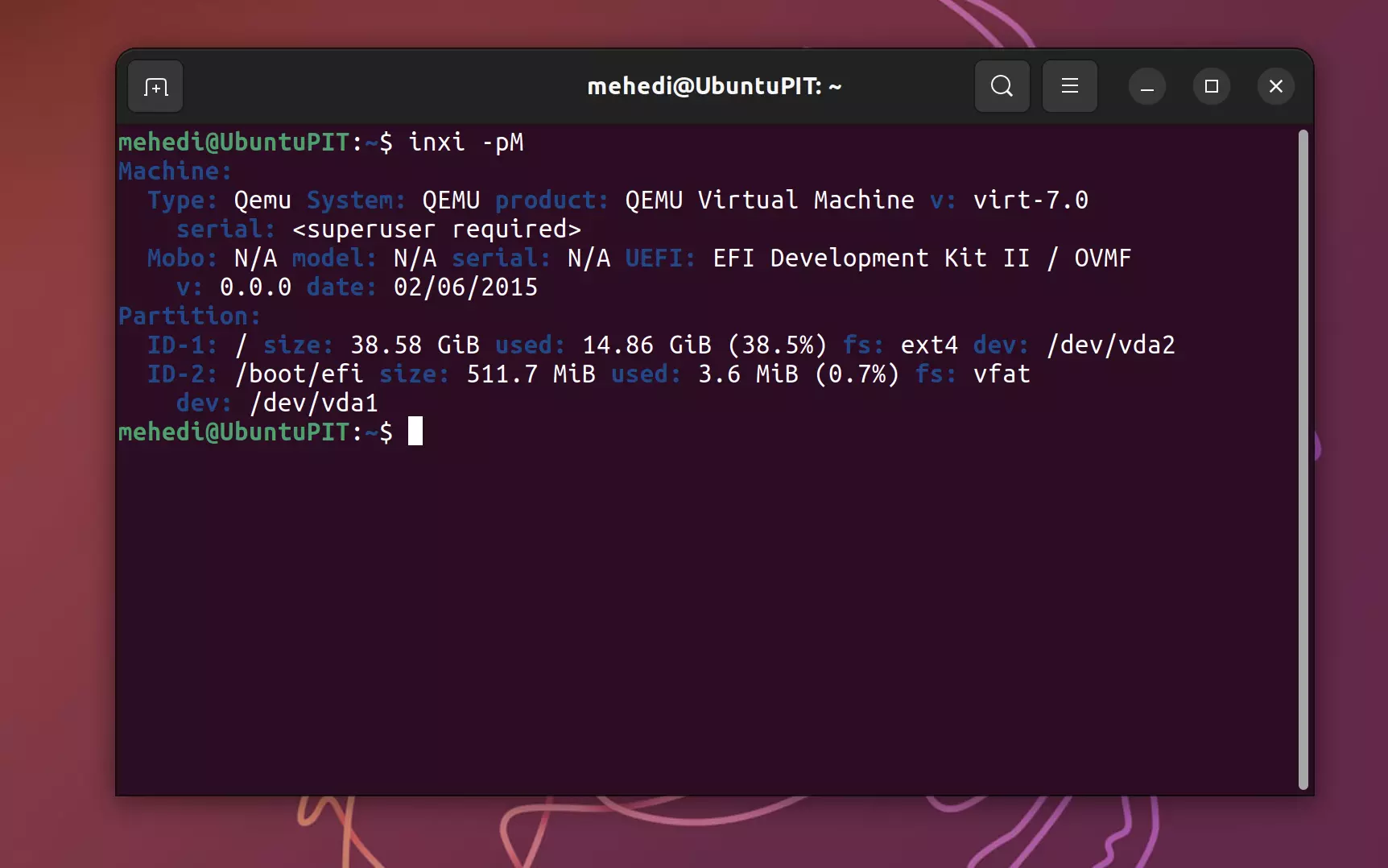This screenshot has height=868, width=1388.
Task: Click the bottom prompt cursor block
Action: (415, 432)
